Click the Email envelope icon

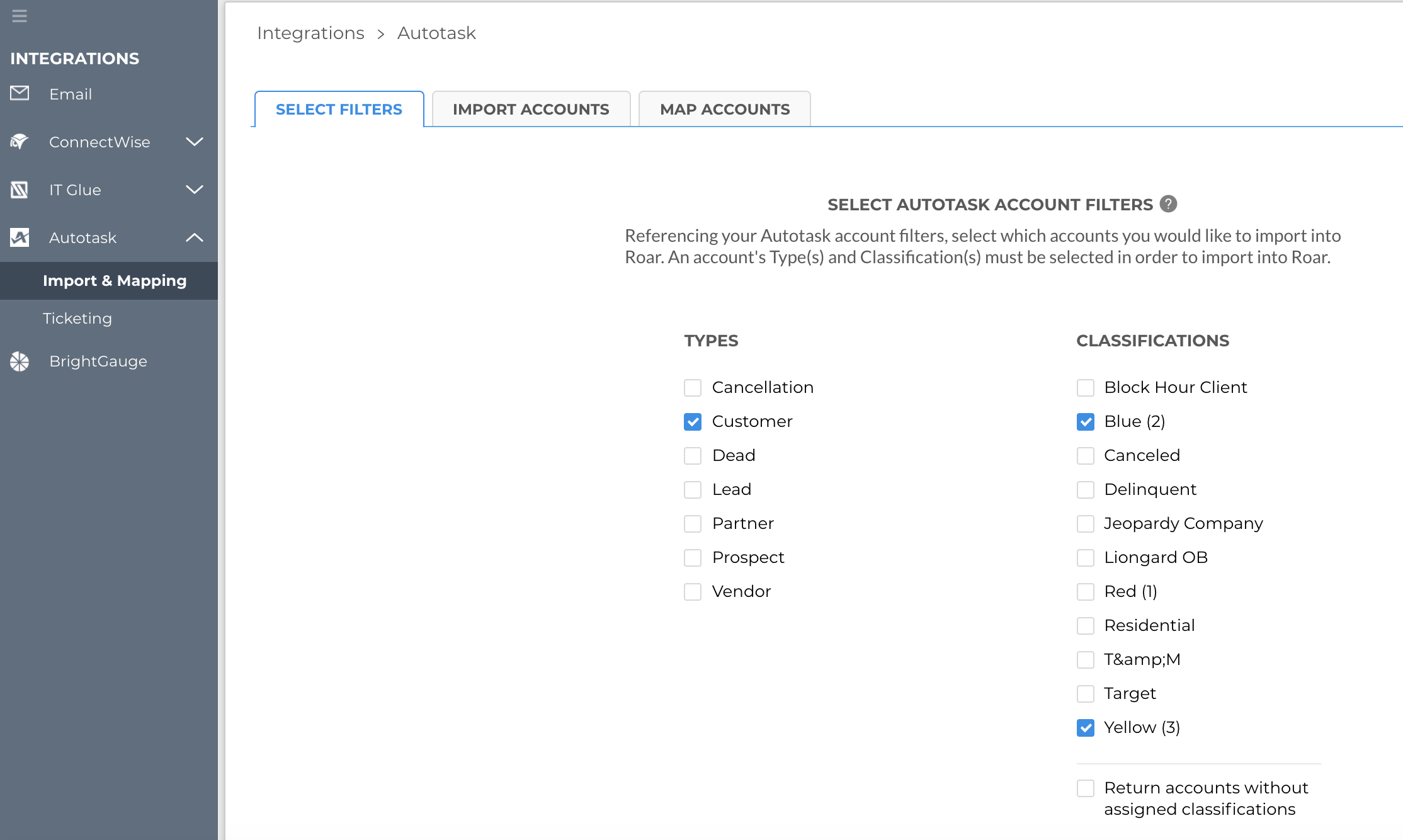20,93
